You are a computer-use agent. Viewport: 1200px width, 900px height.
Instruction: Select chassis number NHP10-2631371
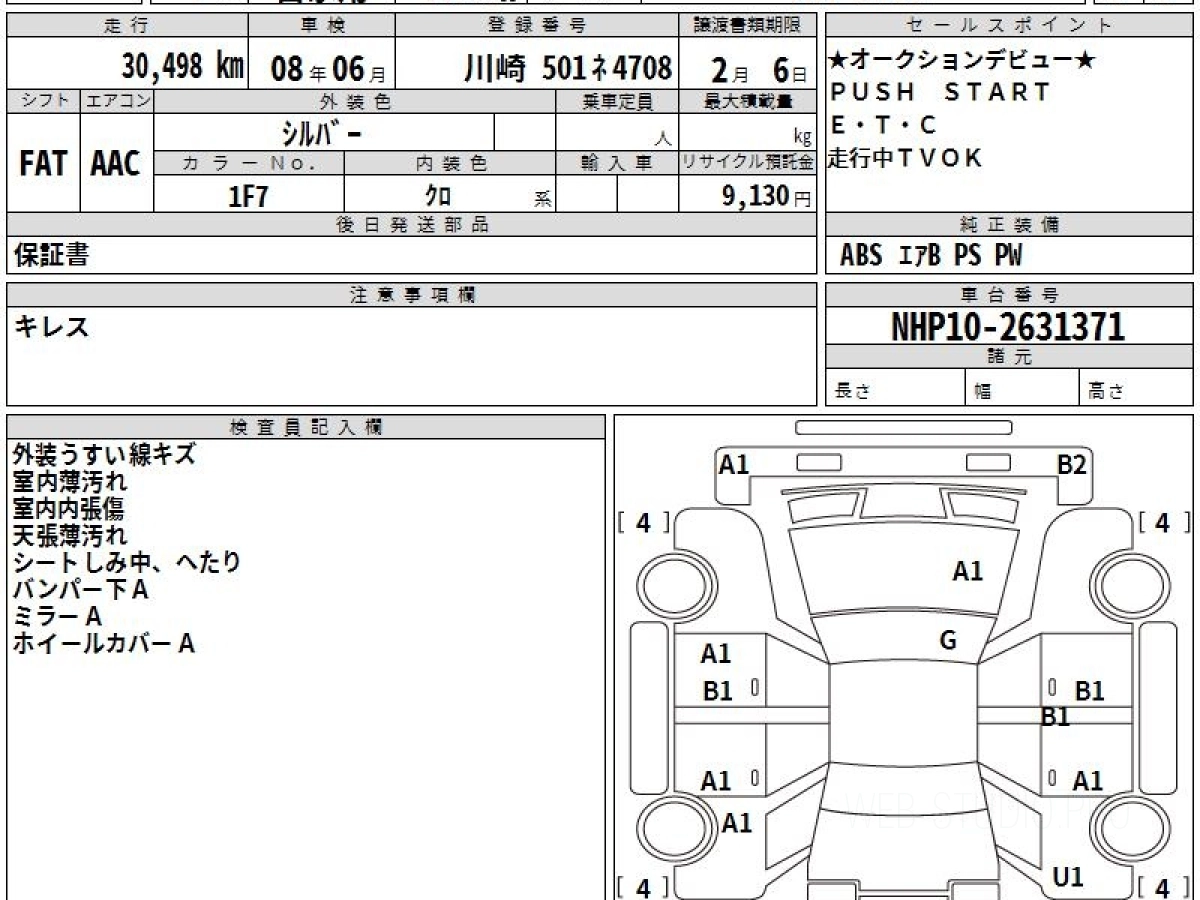click(x=1008, y=327)
